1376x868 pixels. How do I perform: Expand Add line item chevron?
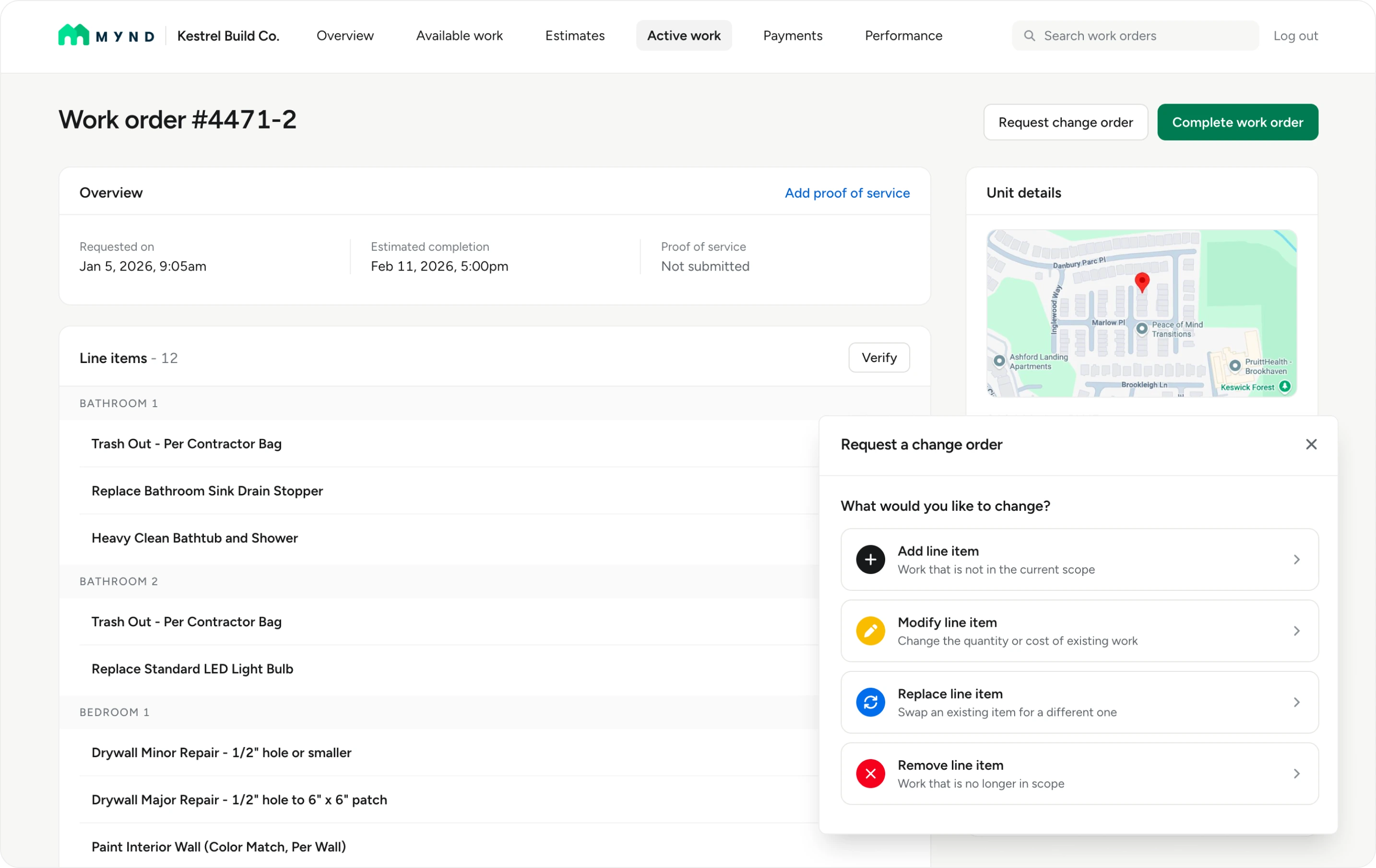[x=1296, y=560]
